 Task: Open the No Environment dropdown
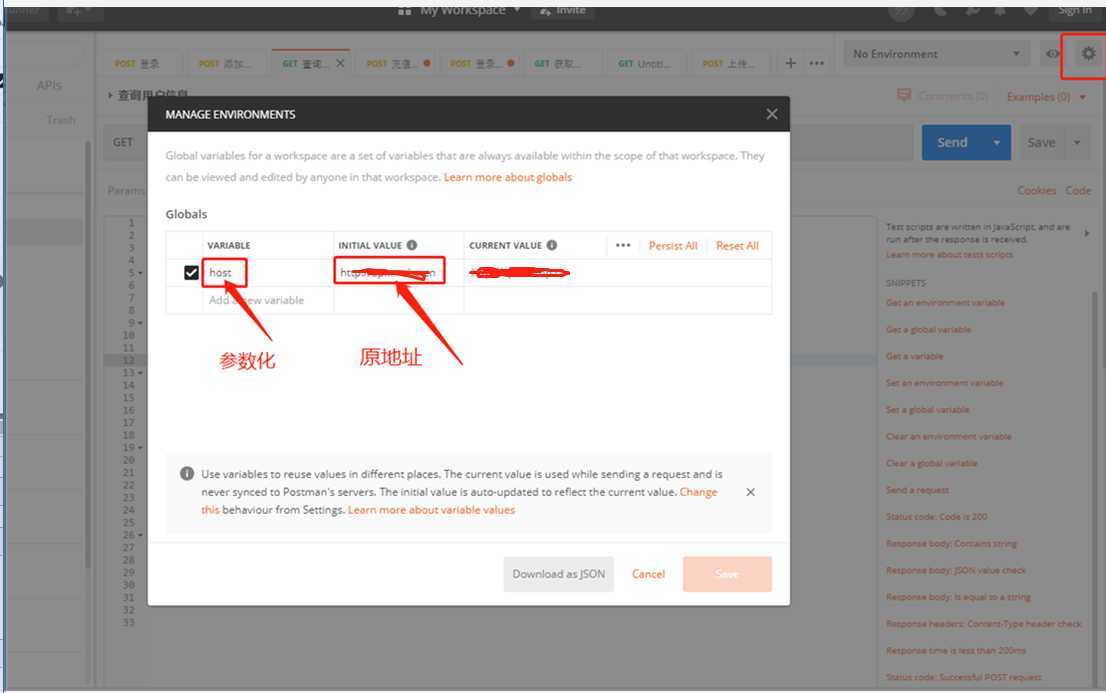[936, 54]
